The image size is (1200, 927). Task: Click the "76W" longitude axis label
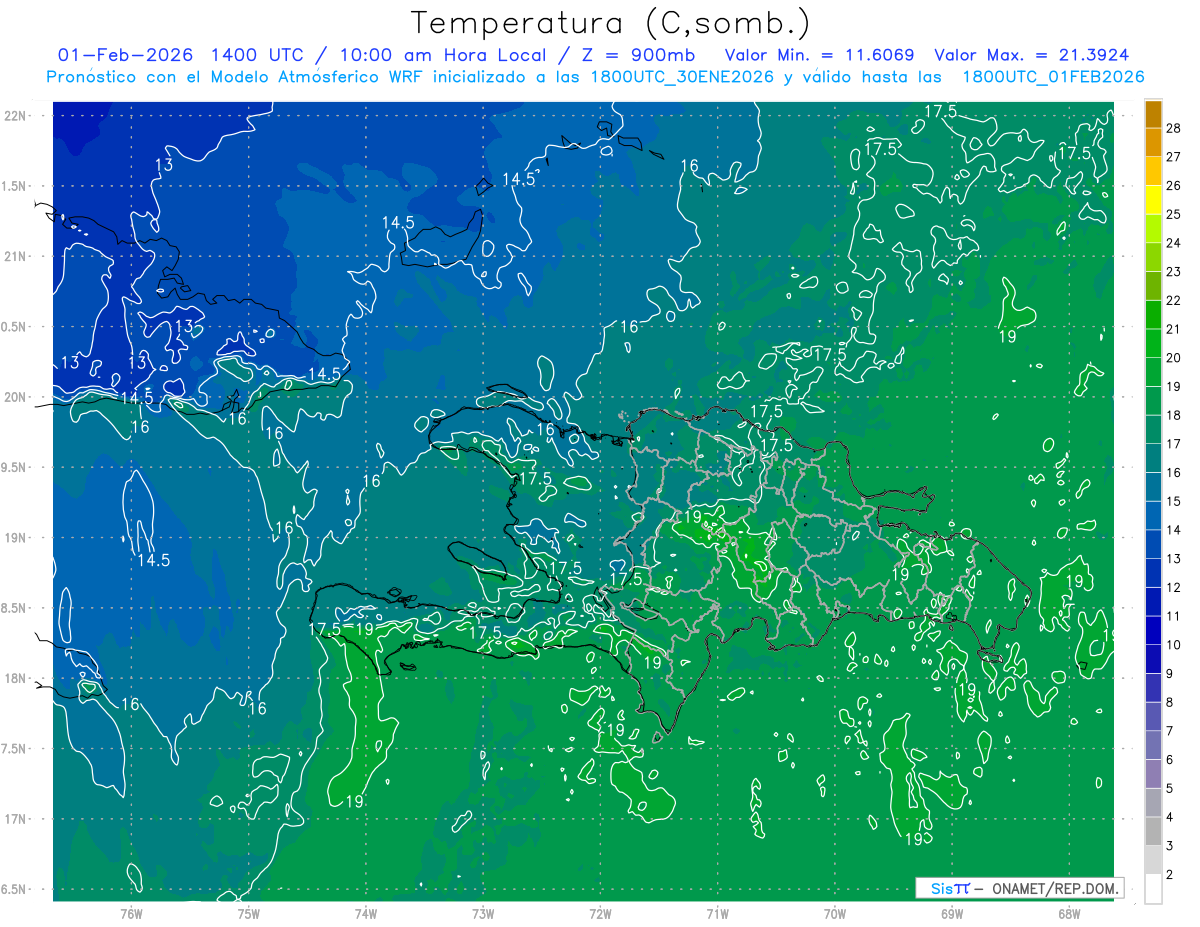click(131, 913)
